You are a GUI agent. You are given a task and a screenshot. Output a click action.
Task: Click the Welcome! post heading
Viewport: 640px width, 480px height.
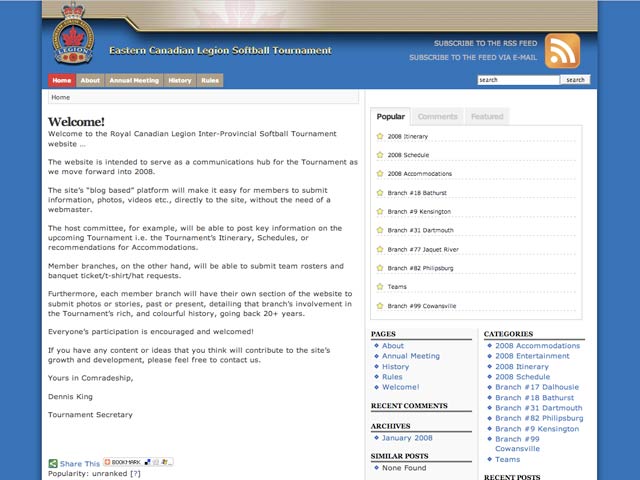(x=76, y=122)
